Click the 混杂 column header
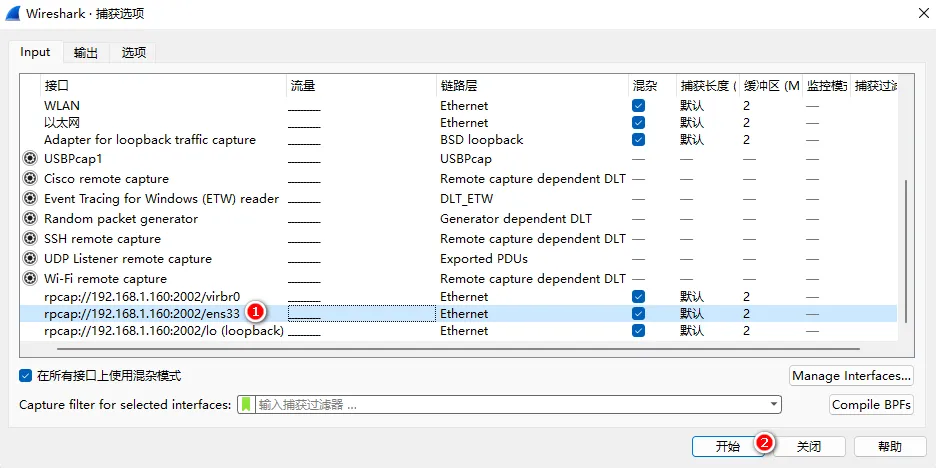Viewport: 936px width, 468px height. [652, 86]
